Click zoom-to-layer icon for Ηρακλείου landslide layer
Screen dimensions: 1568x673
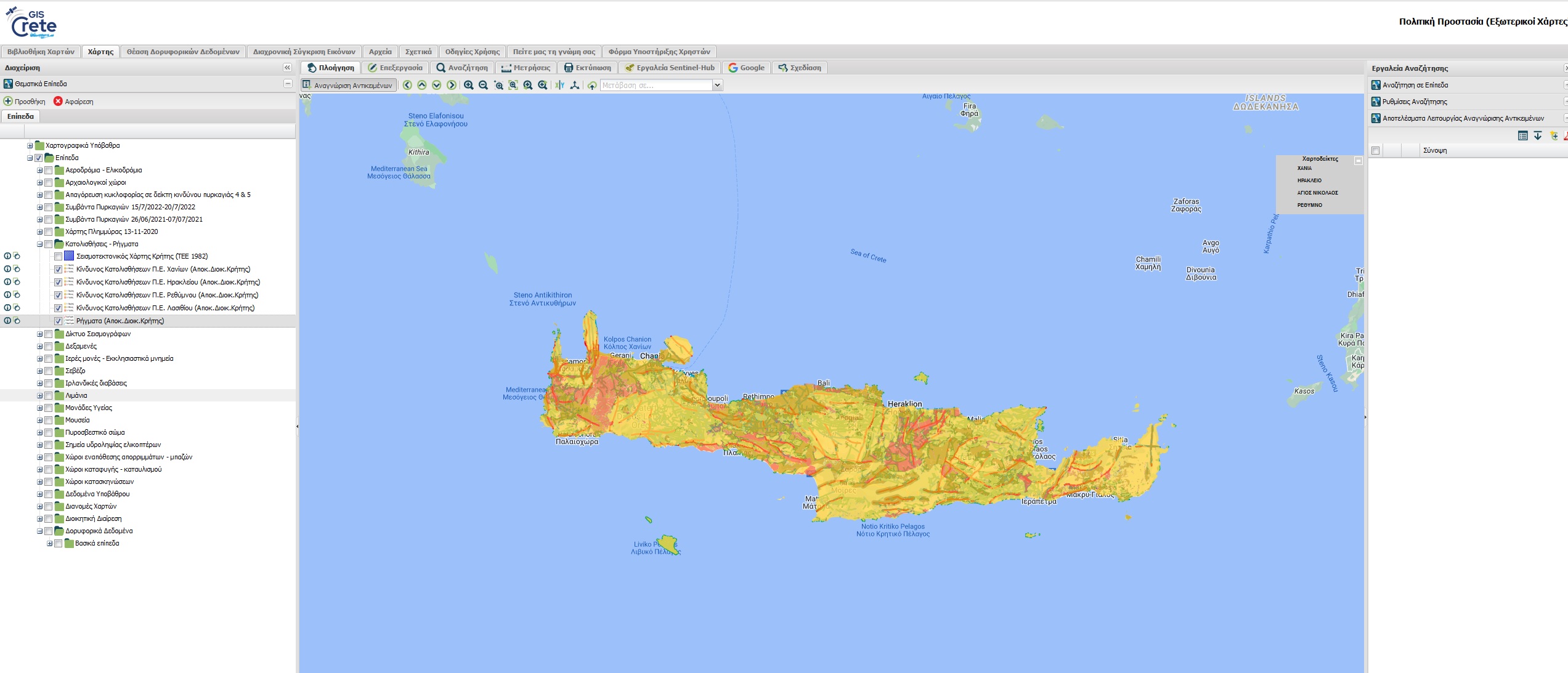(x=17, y=281)
